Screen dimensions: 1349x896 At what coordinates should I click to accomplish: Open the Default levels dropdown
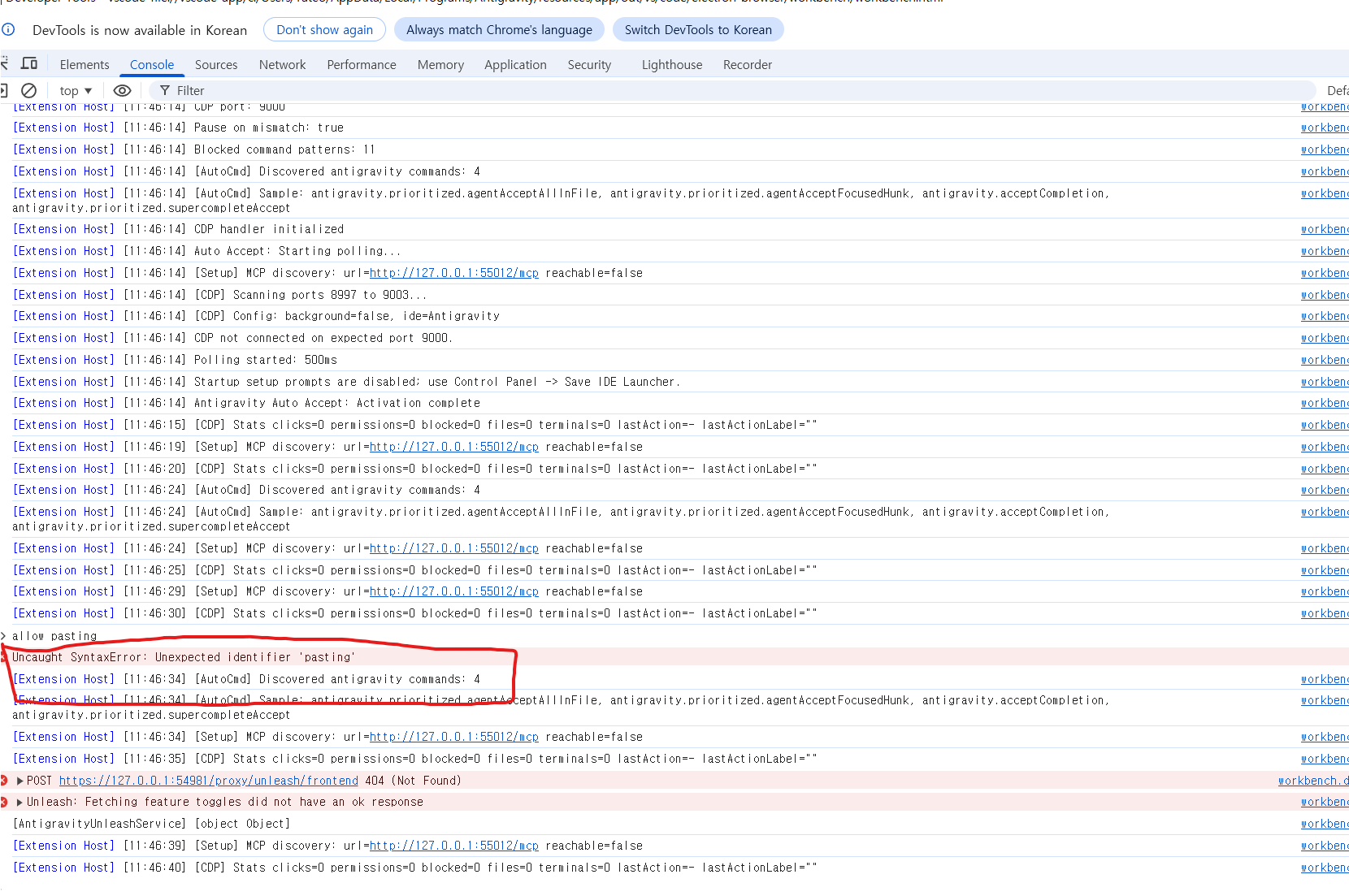tap(1337, 90)
